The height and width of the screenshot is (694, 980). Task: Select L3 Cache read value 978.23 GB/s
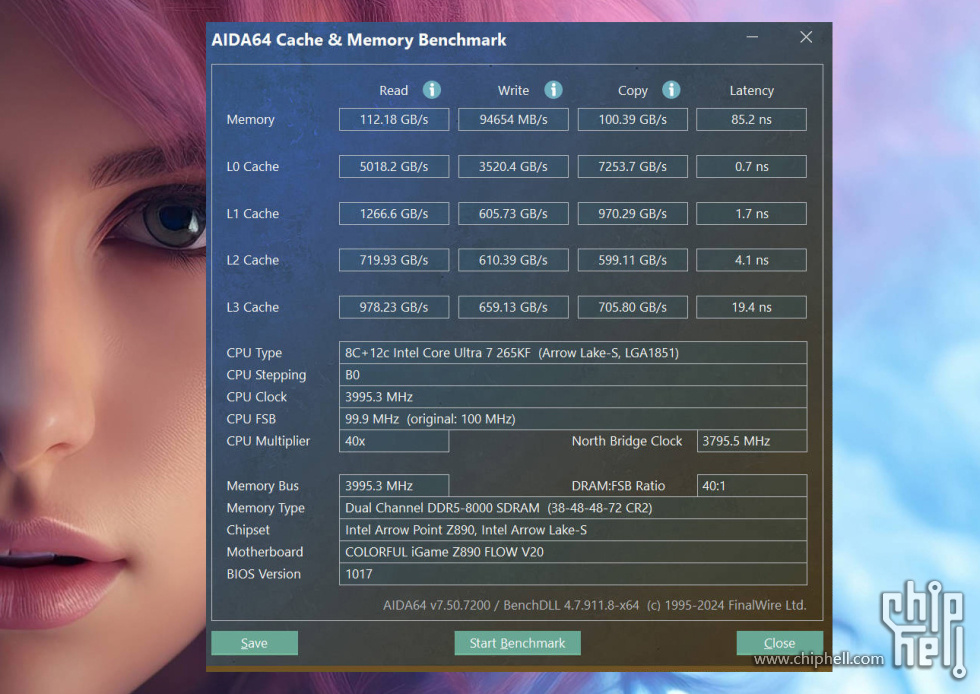tap(394, 307)
